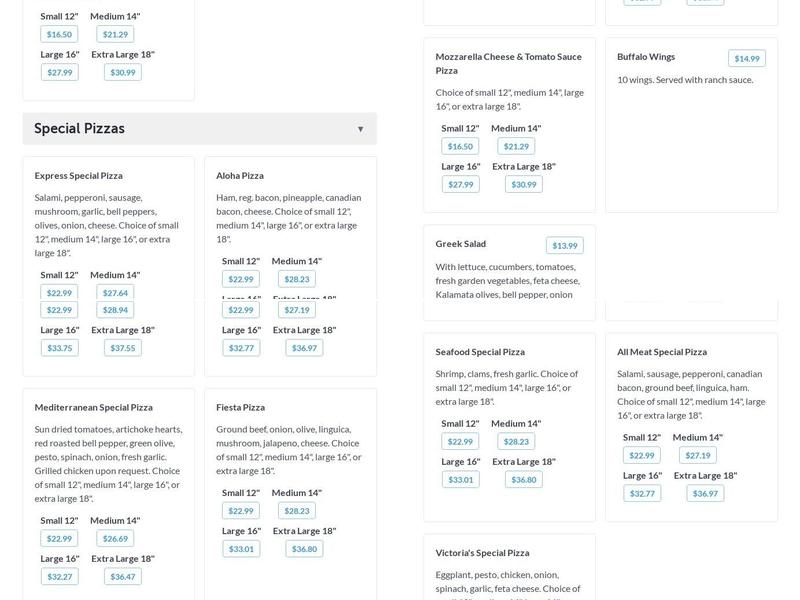Open the Victoria's Special Pizza item
Viewport: 800px width, 600px height.
click(482, 553)
